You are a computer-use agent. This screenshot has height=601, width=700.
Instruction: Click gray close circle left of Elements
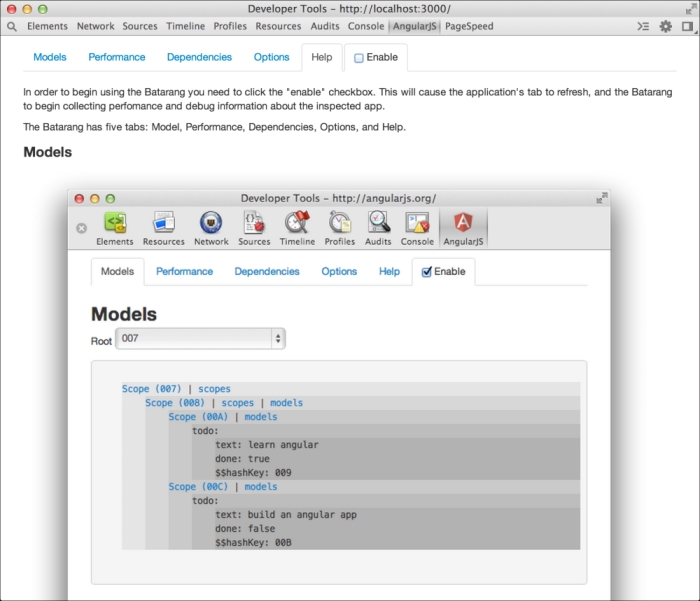pos(81,229)
